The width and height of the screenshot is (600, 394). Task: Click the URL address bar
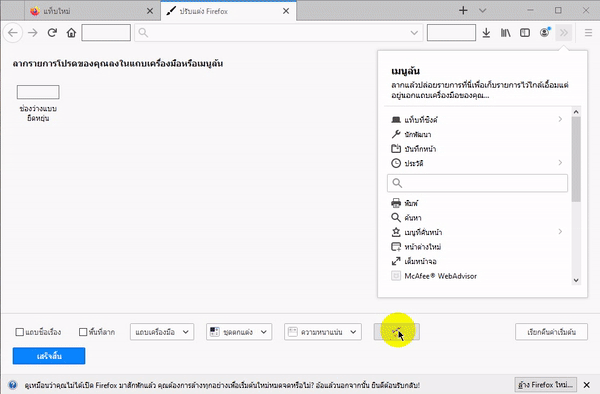click(x=279, y=33)
